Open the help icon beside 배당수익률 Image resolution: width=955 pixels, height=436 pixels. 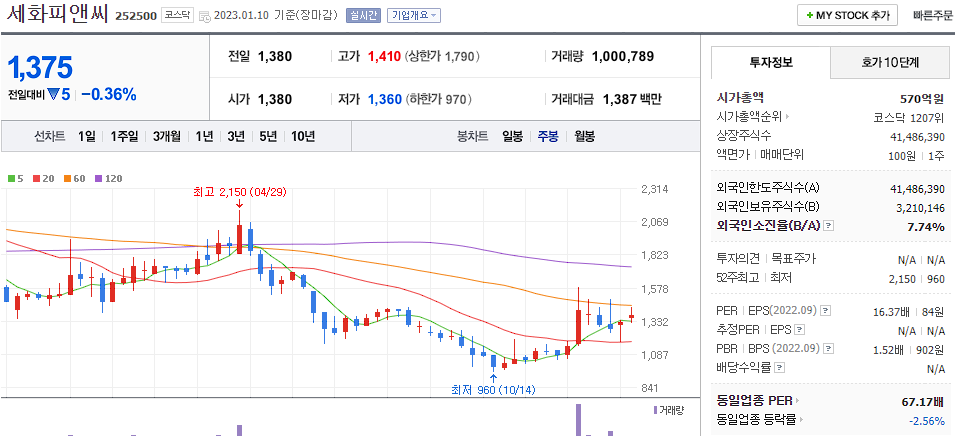[x=780, y=368]
